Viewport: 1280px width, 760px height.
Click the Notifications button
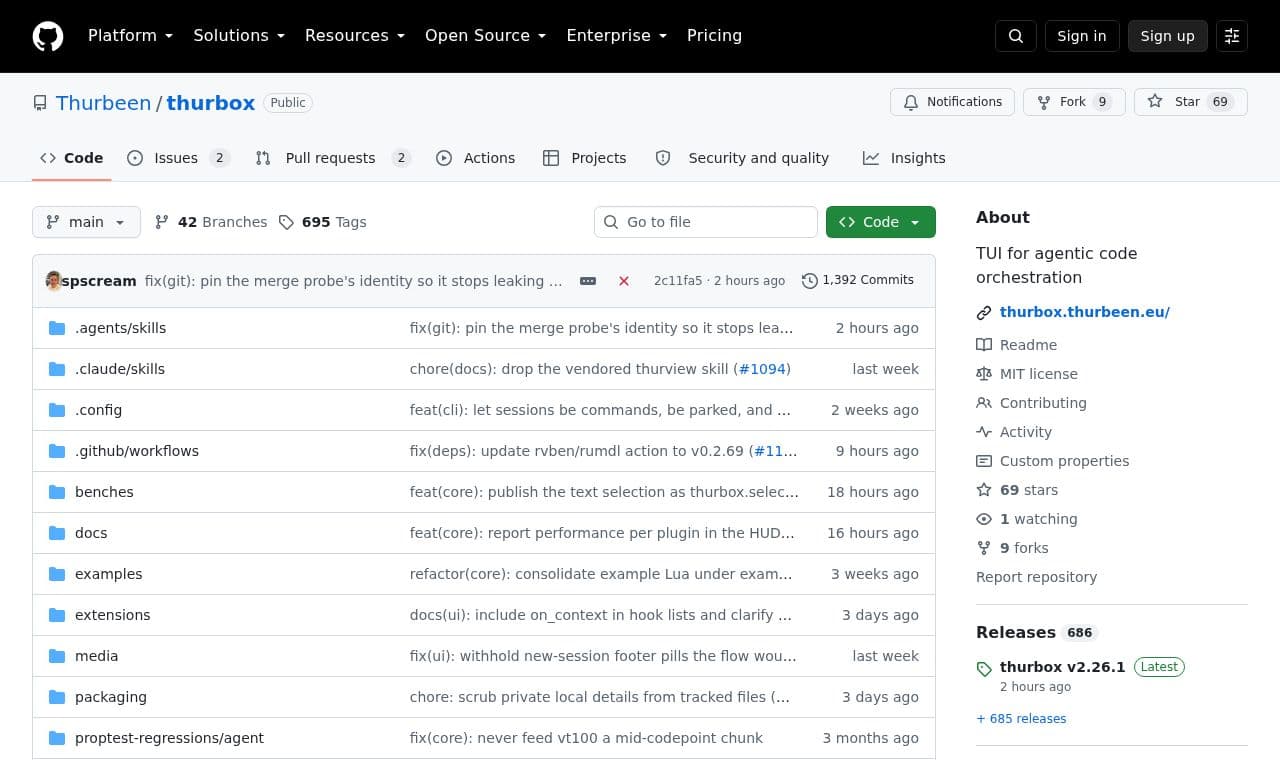coord(953,102)
